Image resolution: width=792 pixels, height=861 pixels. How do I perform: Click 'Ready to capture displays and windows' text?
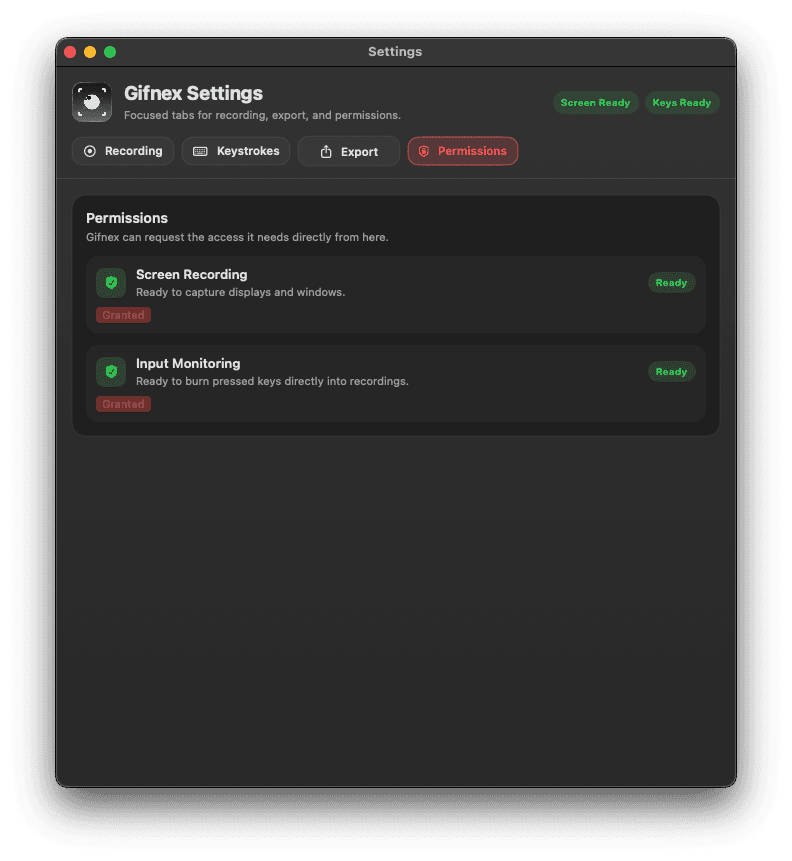pyautogui.click(x=241, y=292)
